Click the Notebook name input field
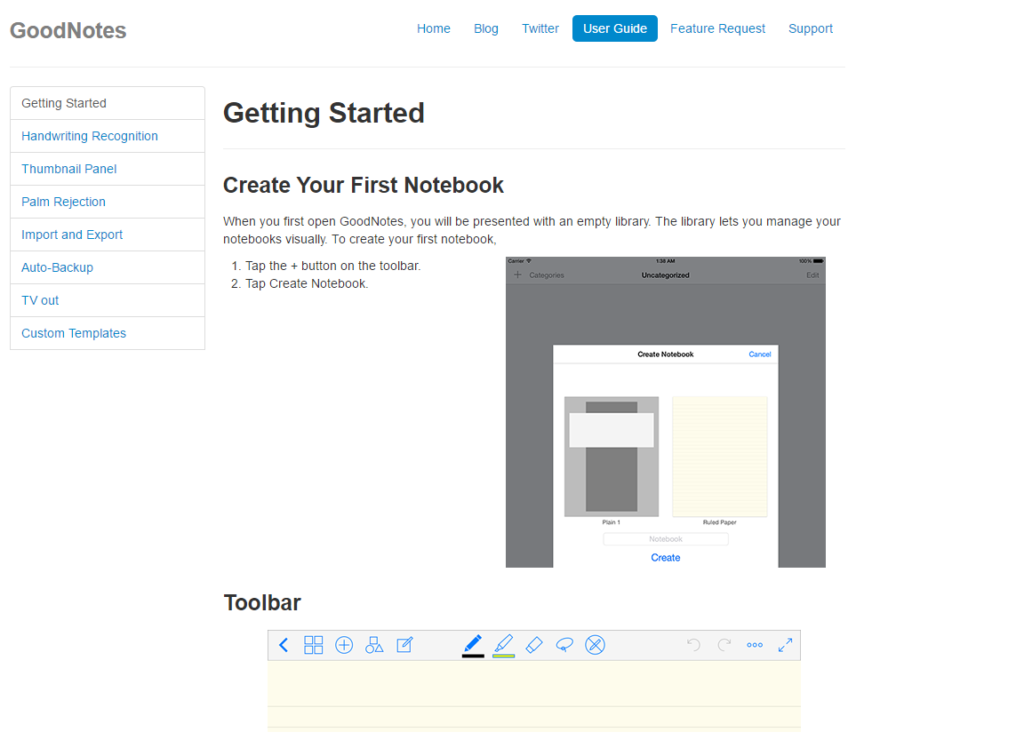Viewport: 1024px width, 740px height. click(665, 539)
